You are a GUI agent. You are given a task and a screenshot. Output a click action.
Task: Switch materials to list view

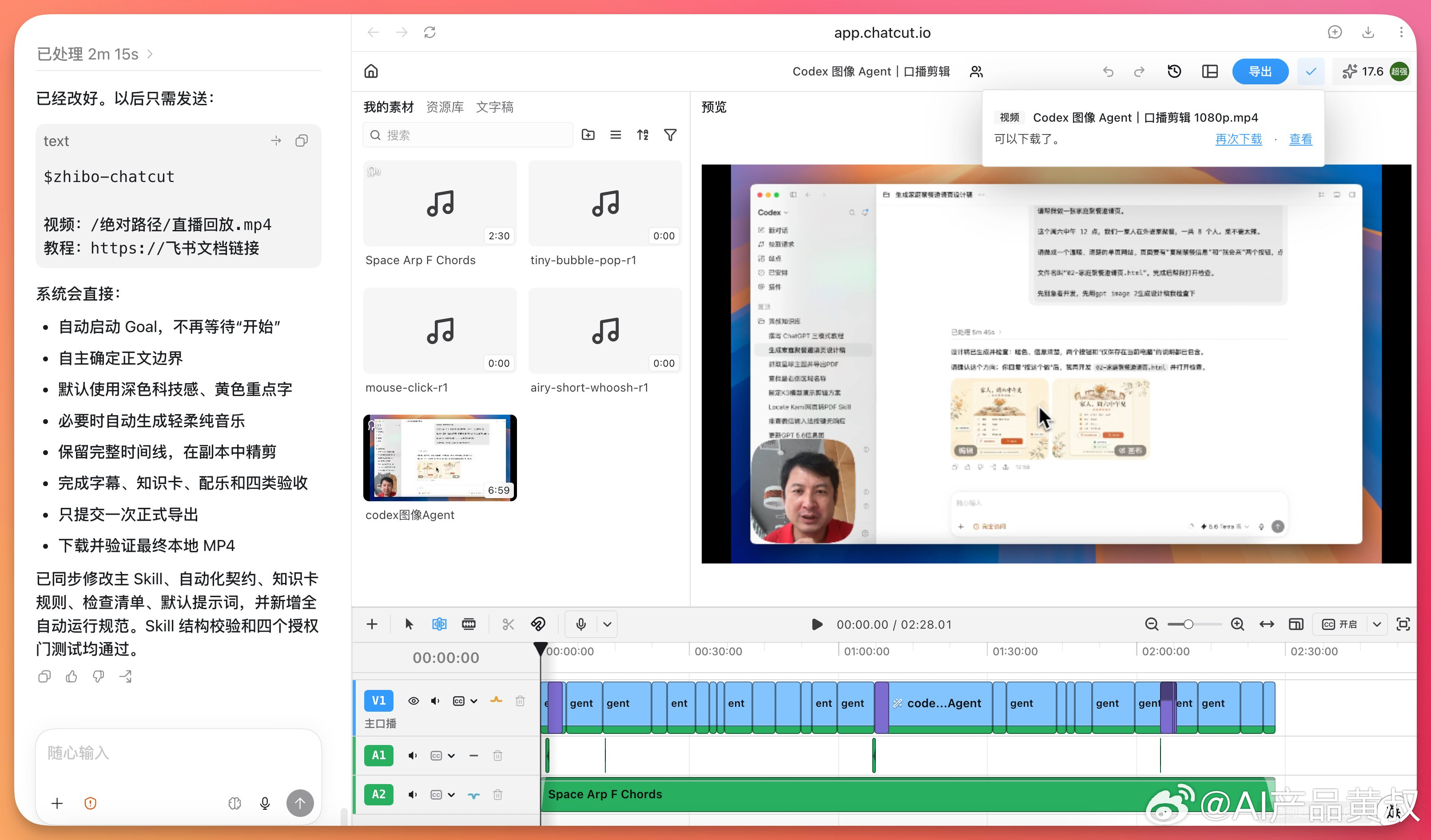click(616, 135)
